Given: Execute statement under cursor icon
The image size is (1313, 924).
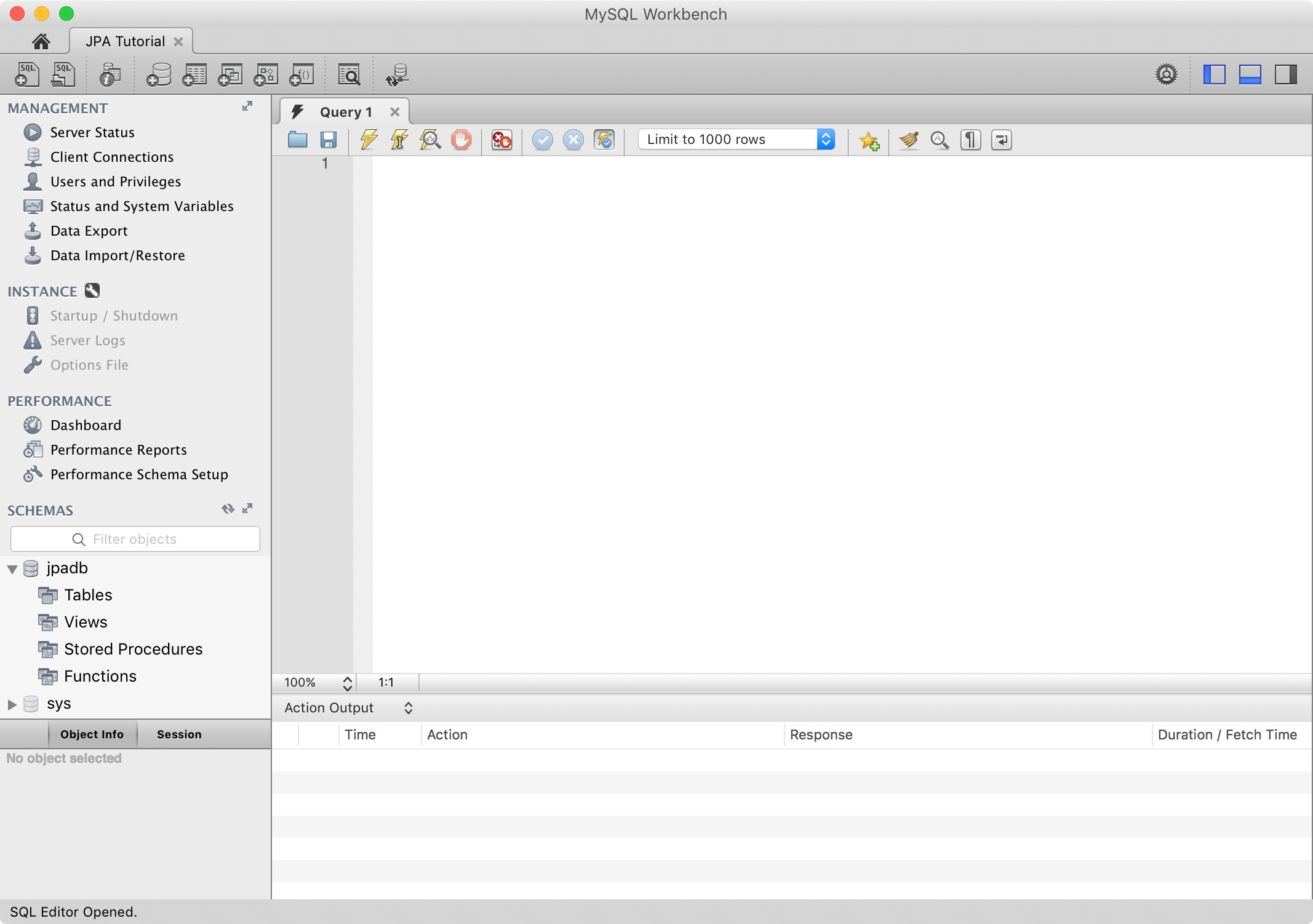Looking at the screenshot, I should tap(399, 140).
